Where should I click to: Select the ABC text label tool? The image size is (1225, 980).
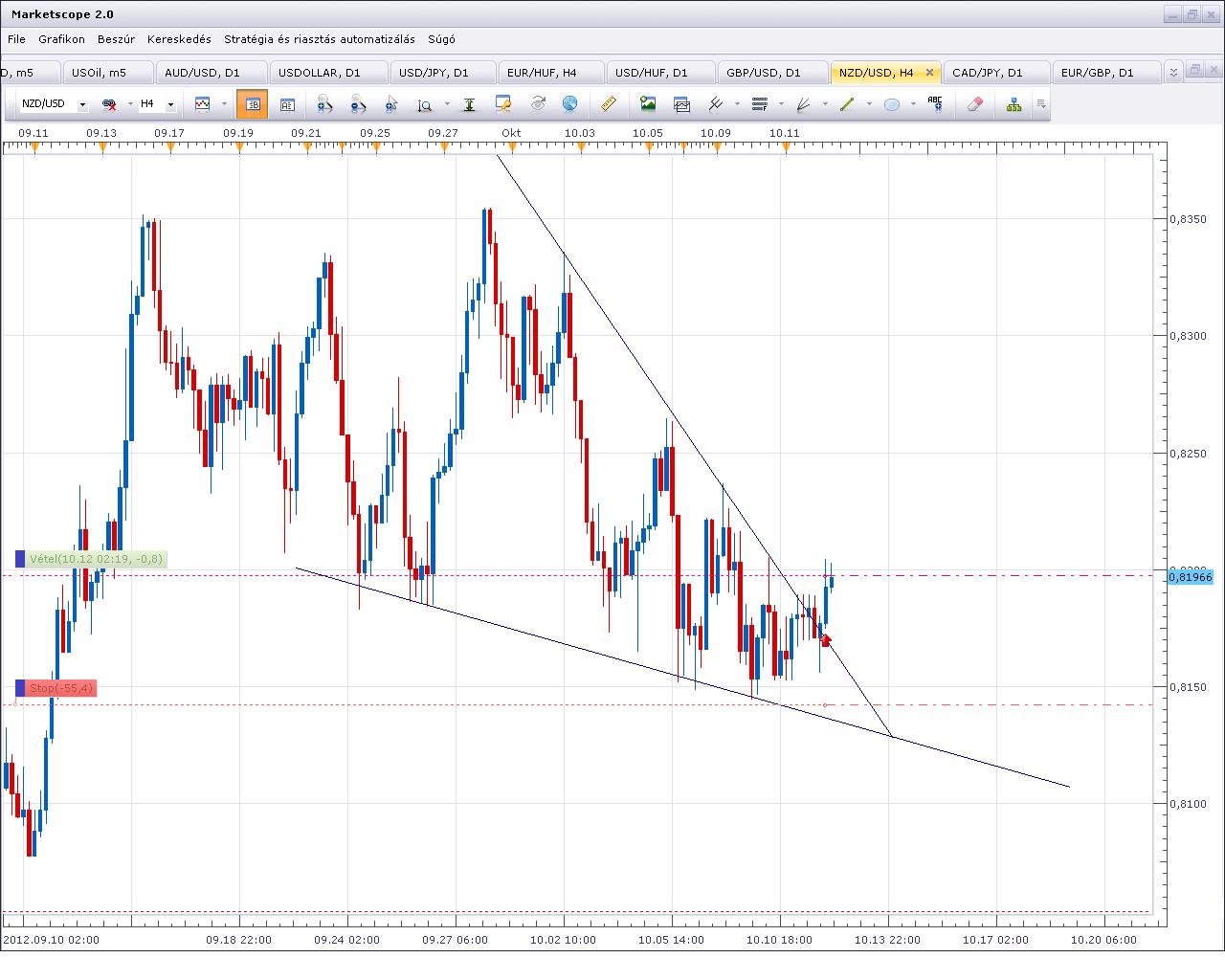click(x=935, y=103)
